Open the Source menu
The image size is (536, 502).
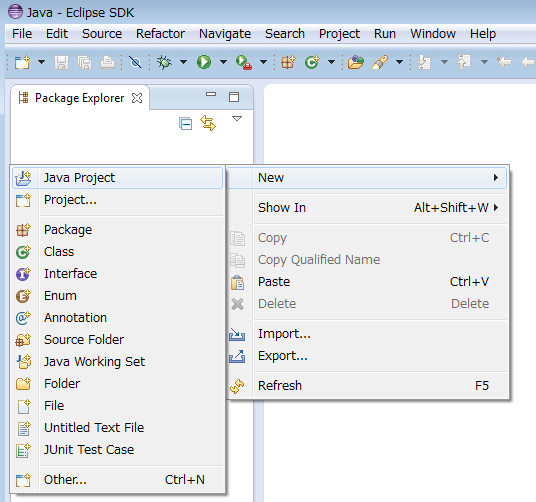(102, 34)
